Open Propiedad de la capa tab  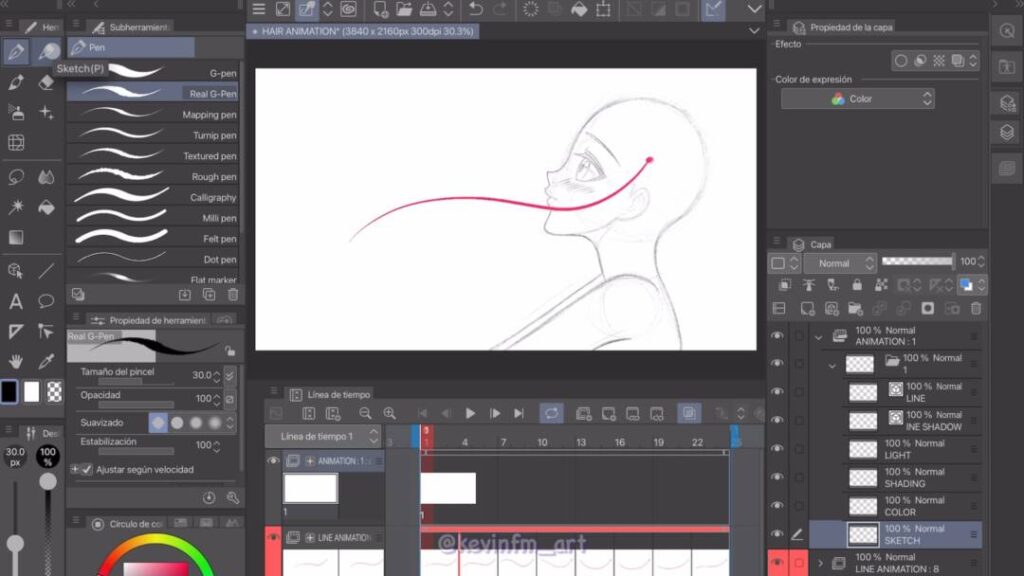point(843,27)
